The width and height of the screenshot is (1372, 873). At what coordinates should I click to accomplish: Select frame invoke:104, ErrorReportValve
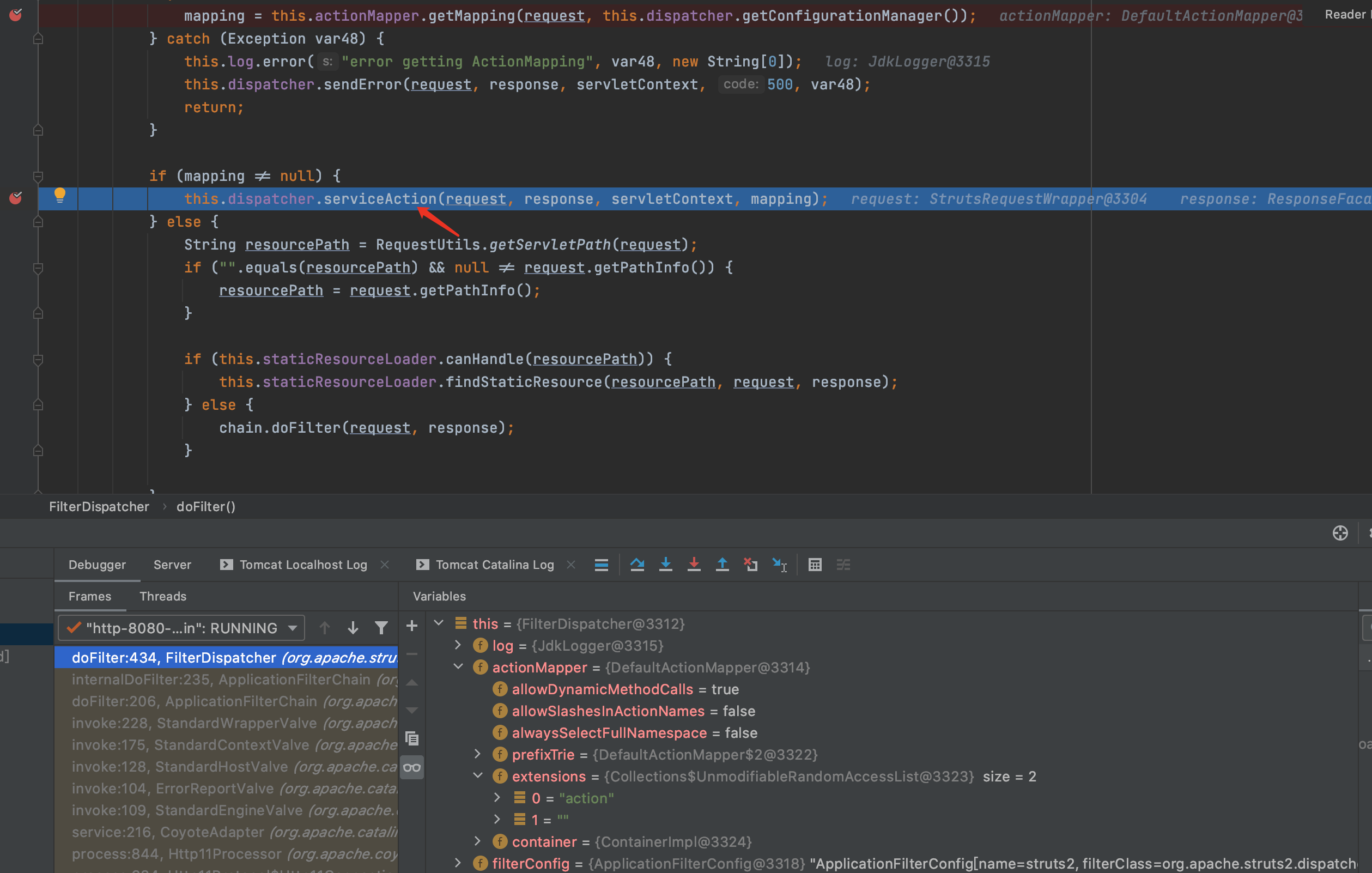click(x=226, y=788)
